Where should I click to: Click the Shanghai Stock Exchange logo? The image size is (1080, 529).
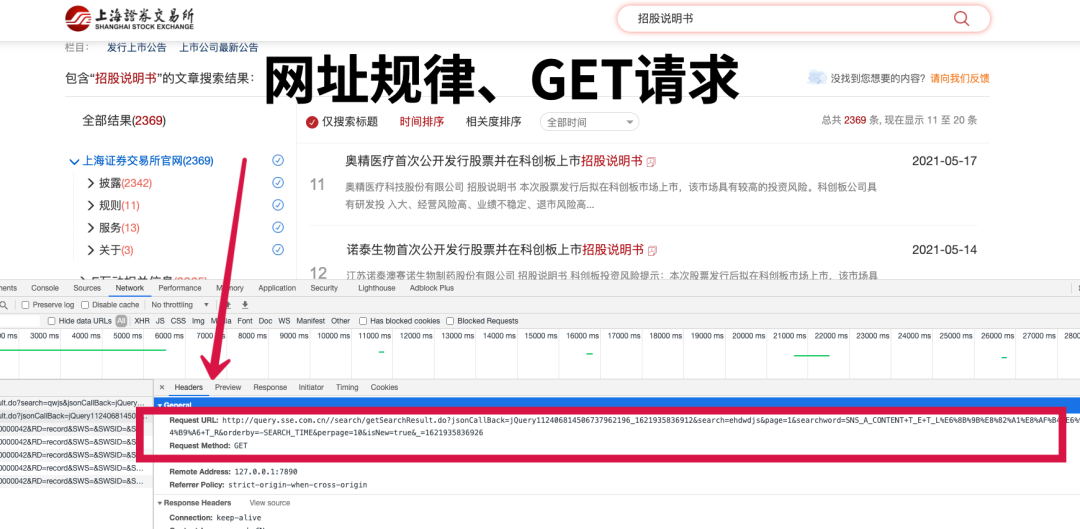tap(129, 19)
